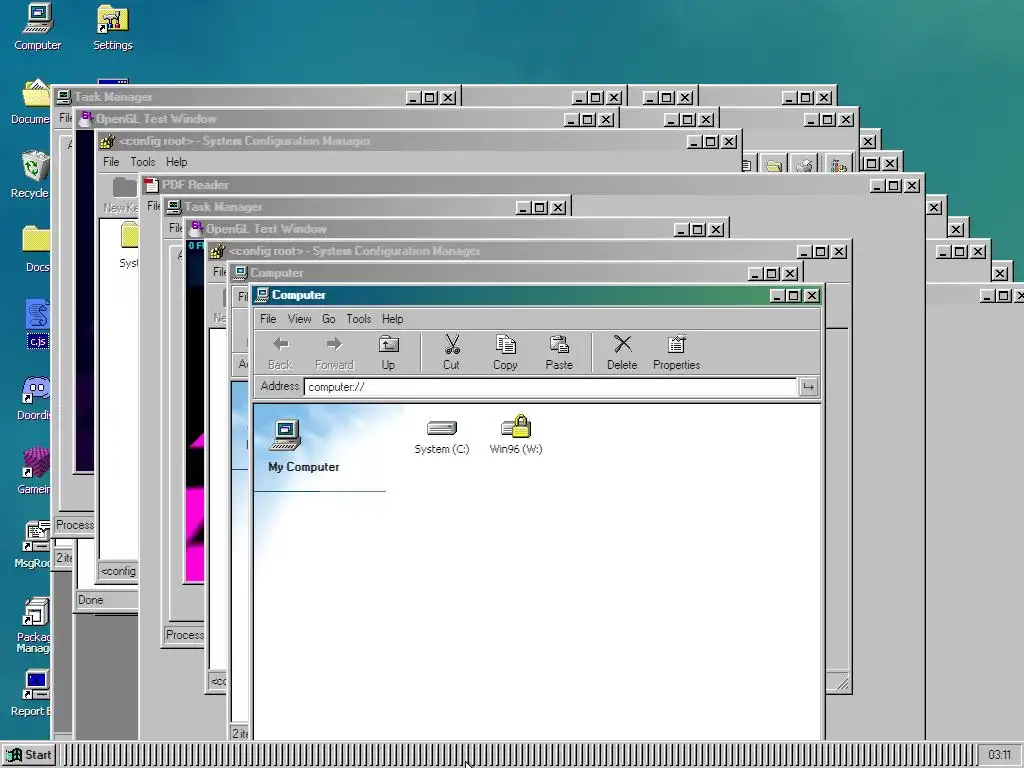Open Help menu in rear Configuration Manager
Image resolution: width=1024 pixels, height=768 pixels.
point(176,162)
